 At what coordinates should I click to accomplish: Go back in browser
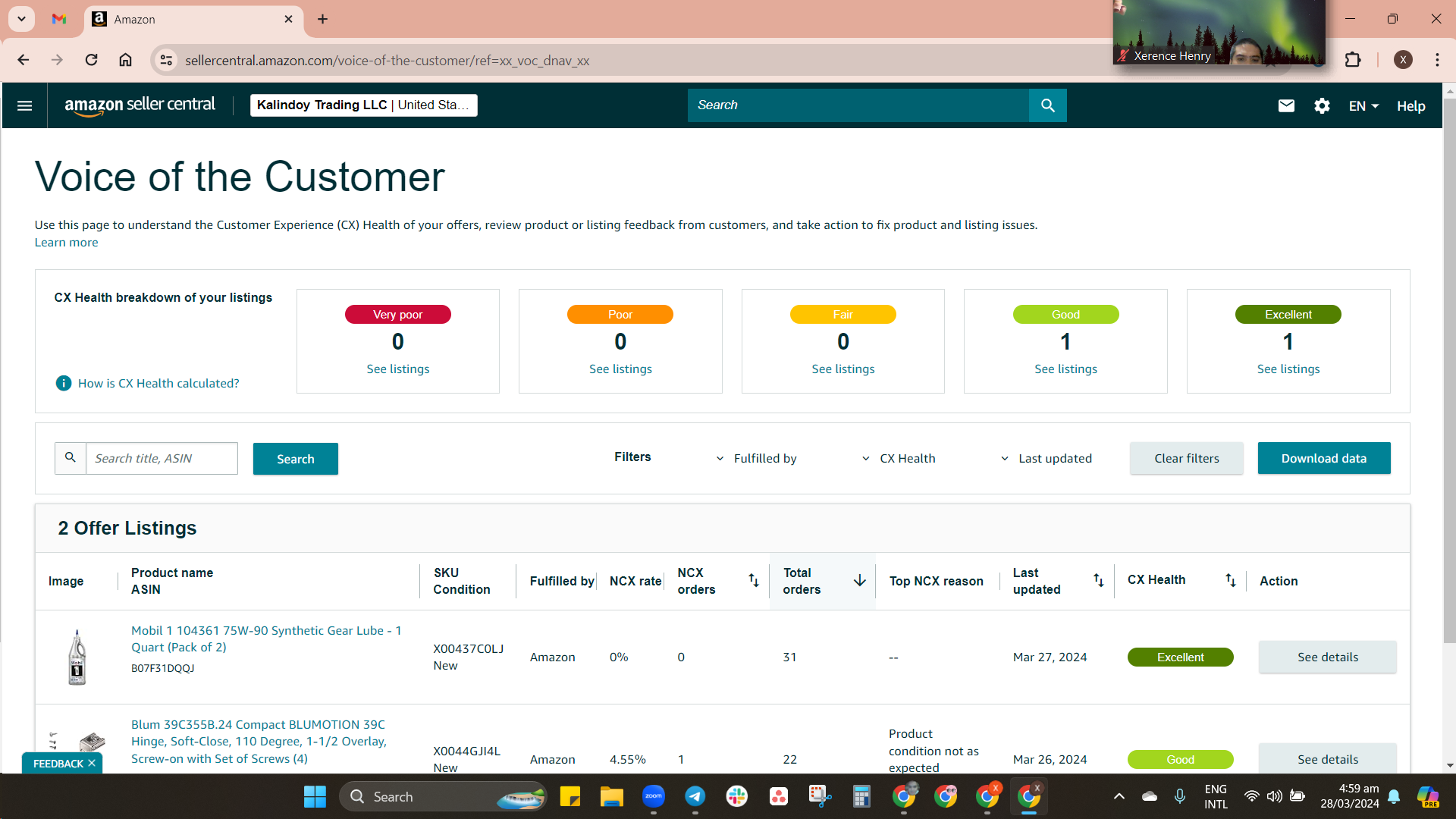pos(24,60)
